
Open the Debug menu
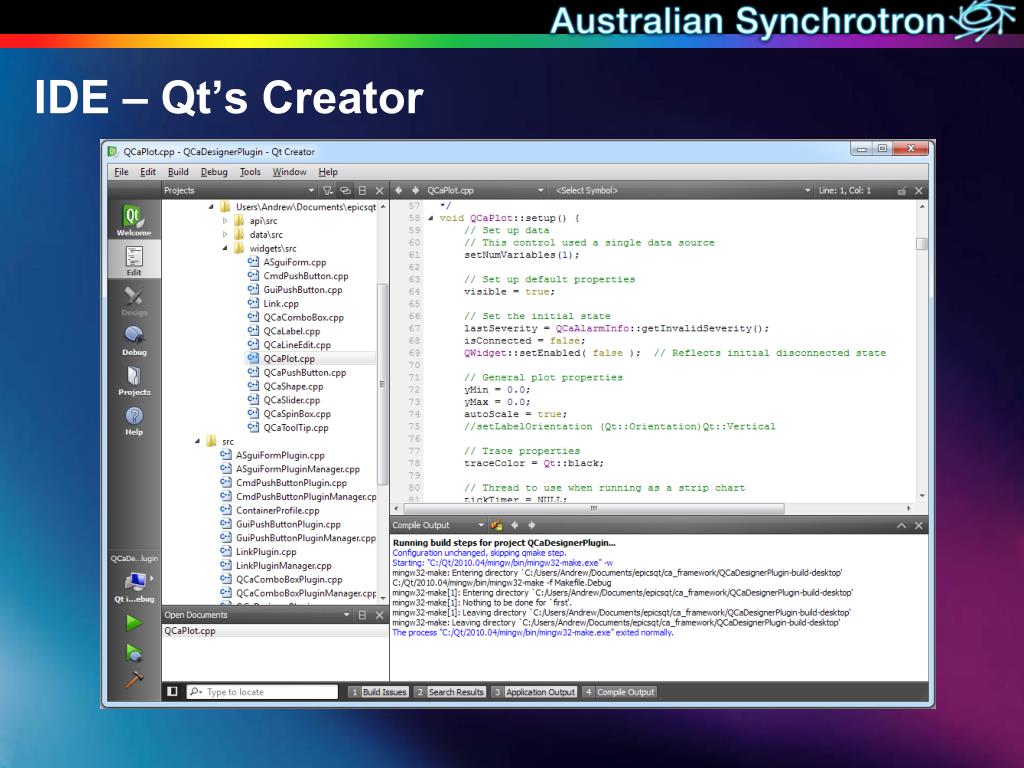[x=214, y=172]
